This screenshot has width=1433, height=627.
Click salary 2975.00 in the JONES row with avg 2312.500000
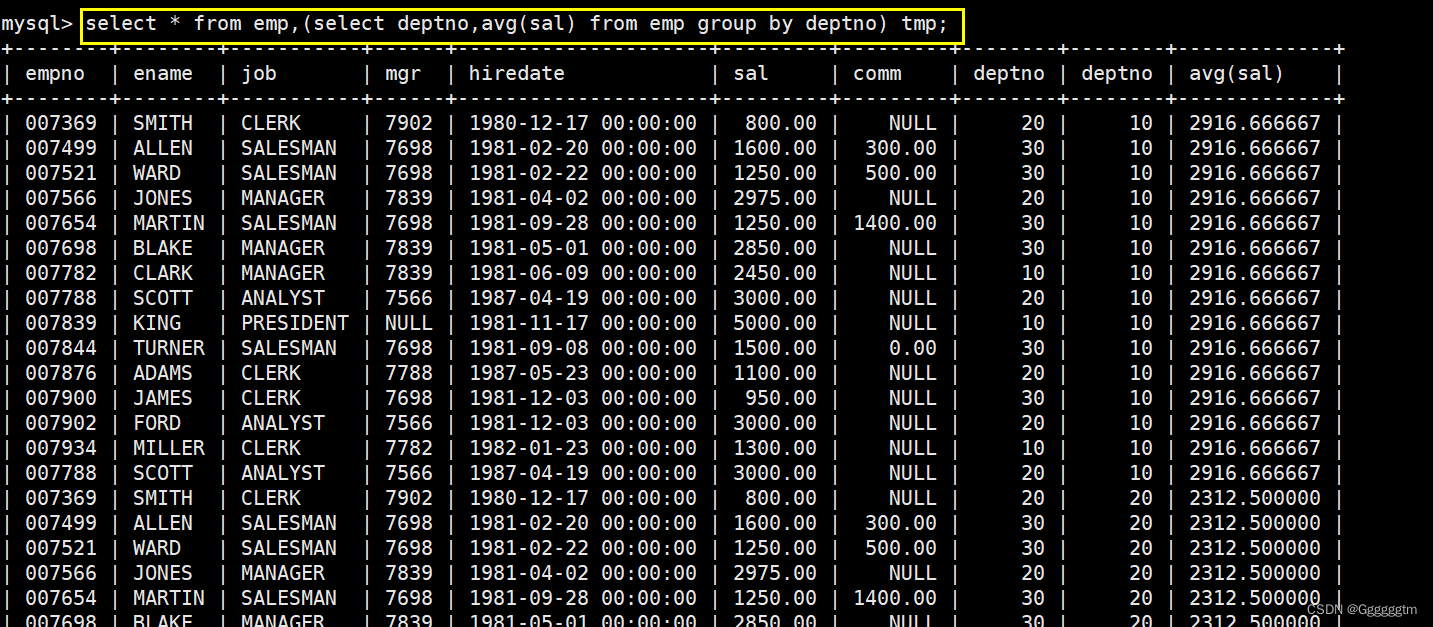pyautogui.click(x=775, y=573)
